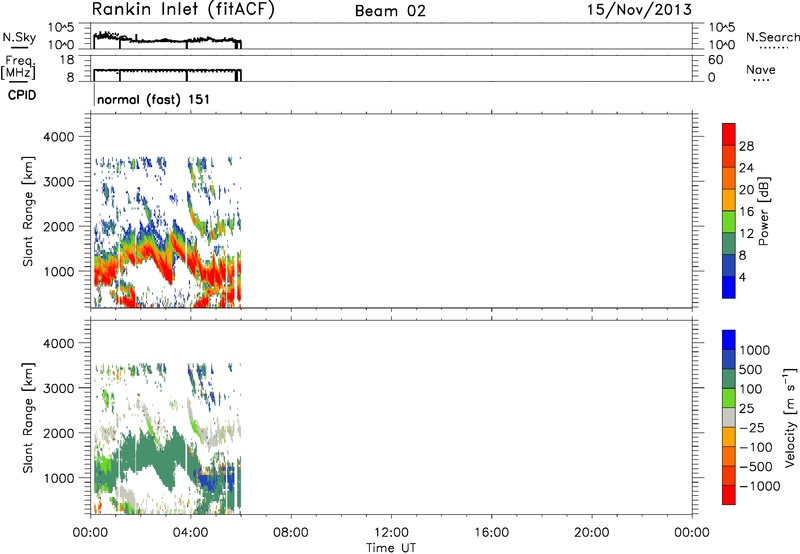Click the 'Time UT' axis title
Image resolution: width=800 pixels, height=554 pixels.
(391, 548)
